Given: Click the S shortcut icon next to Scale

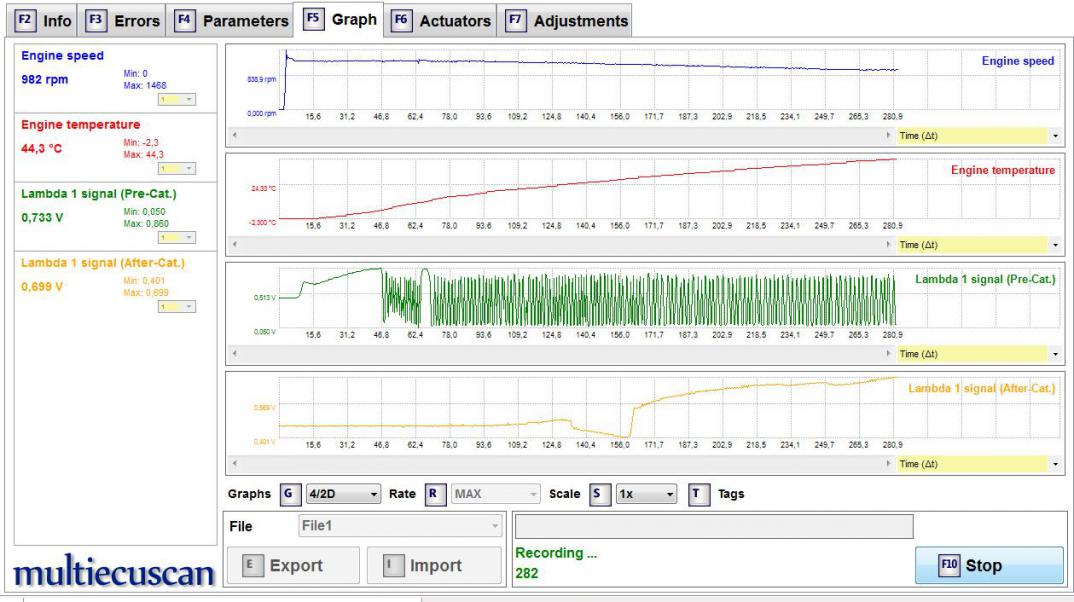Looking at the screenshot, I should tap(599, 494).
